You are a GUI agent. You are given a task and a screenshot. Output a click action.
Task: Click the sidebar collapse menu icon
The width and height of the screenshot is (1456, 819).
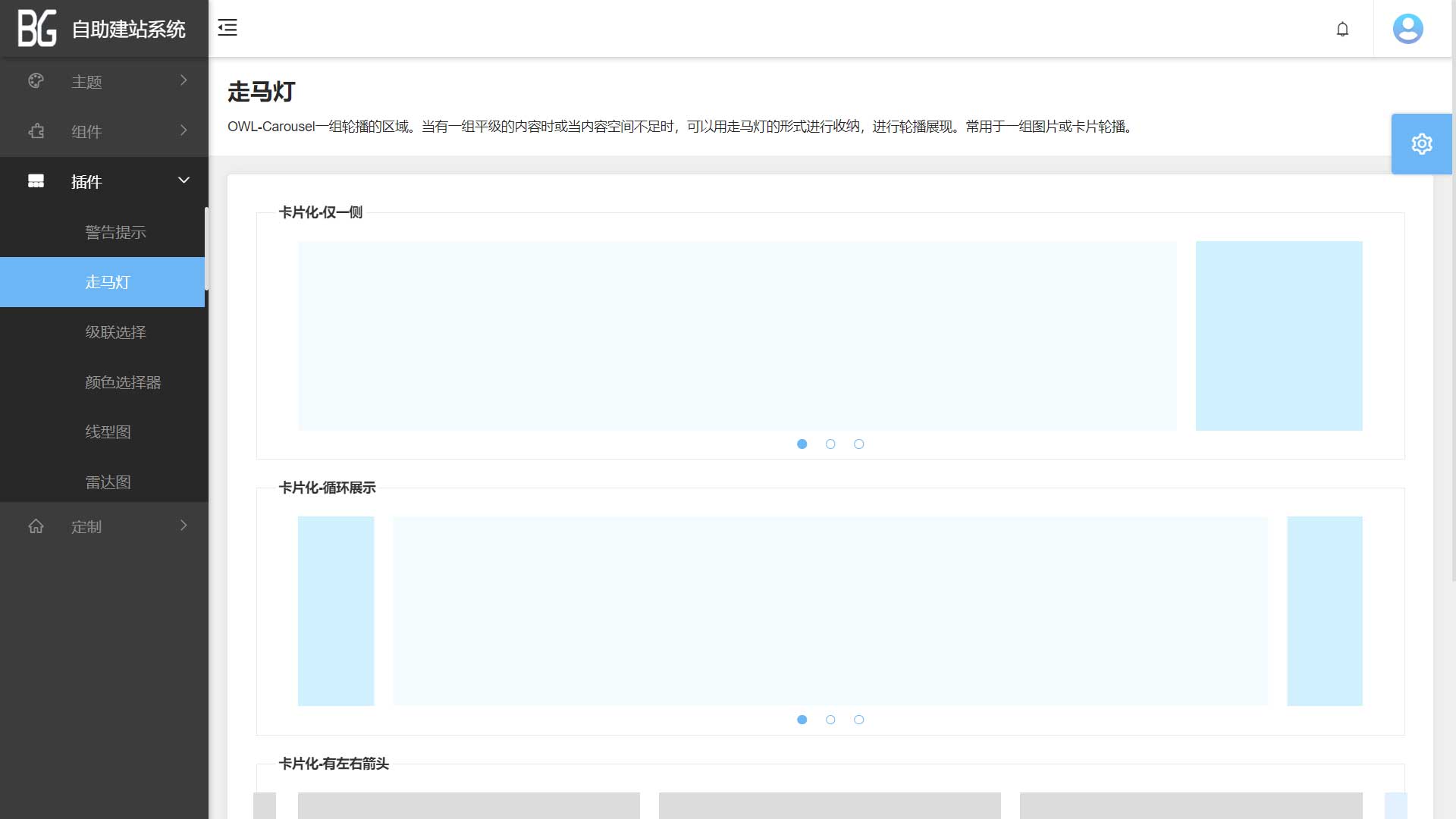tap(227, 28)
